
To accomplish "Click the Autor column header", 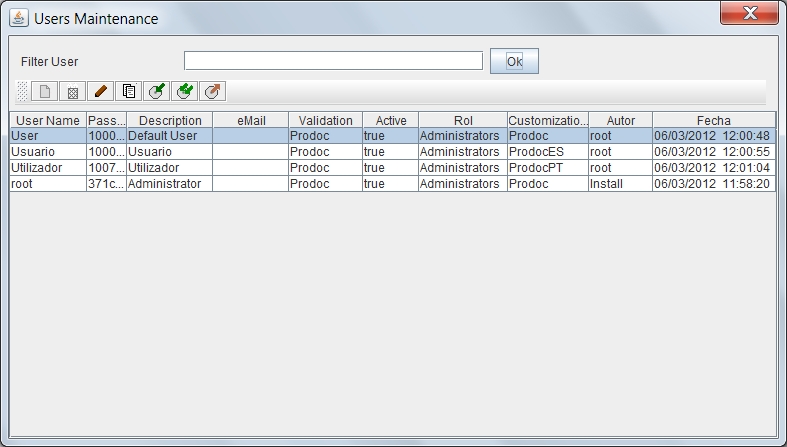I will (620, 120).
